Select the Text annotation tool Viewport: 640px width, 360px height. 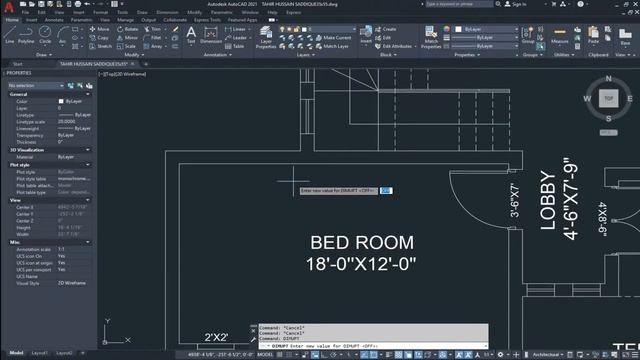(x=191, y=35)
